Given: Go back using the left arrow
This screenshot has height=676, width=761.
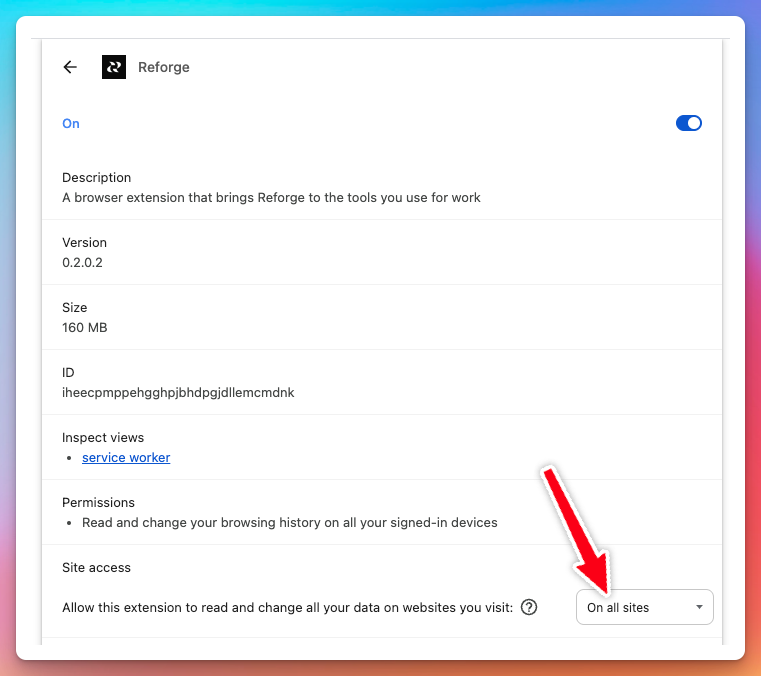Looking at the screenshot, I should pyautogui.click(x=70, y=67).
